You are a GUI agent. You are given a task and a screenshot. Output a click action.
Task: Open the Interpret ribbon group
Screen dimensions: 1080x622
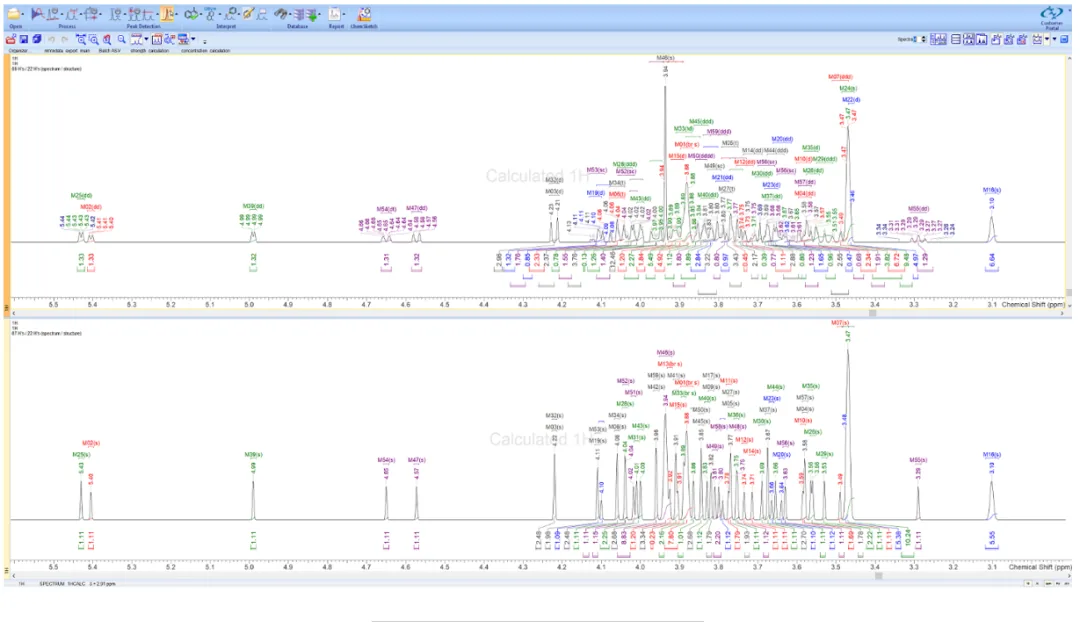226,26
